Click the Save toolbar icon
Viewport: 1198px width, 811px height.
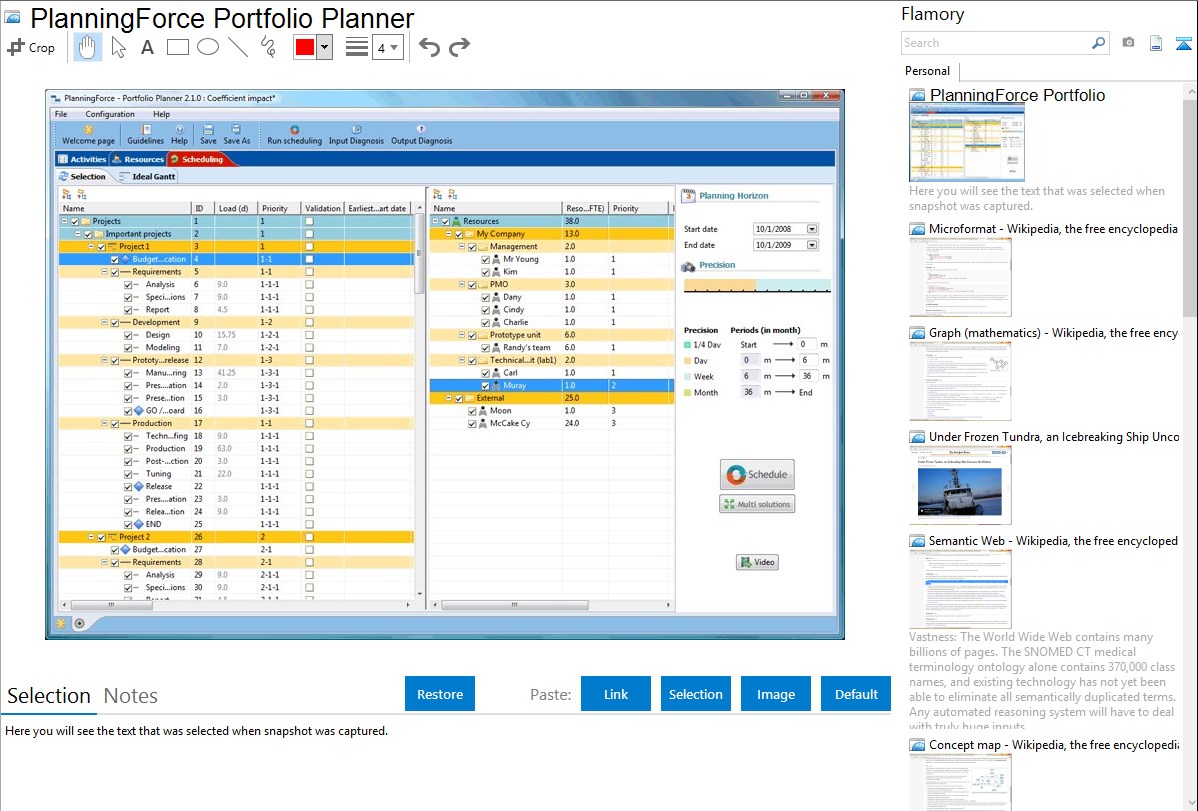point(208,135)
